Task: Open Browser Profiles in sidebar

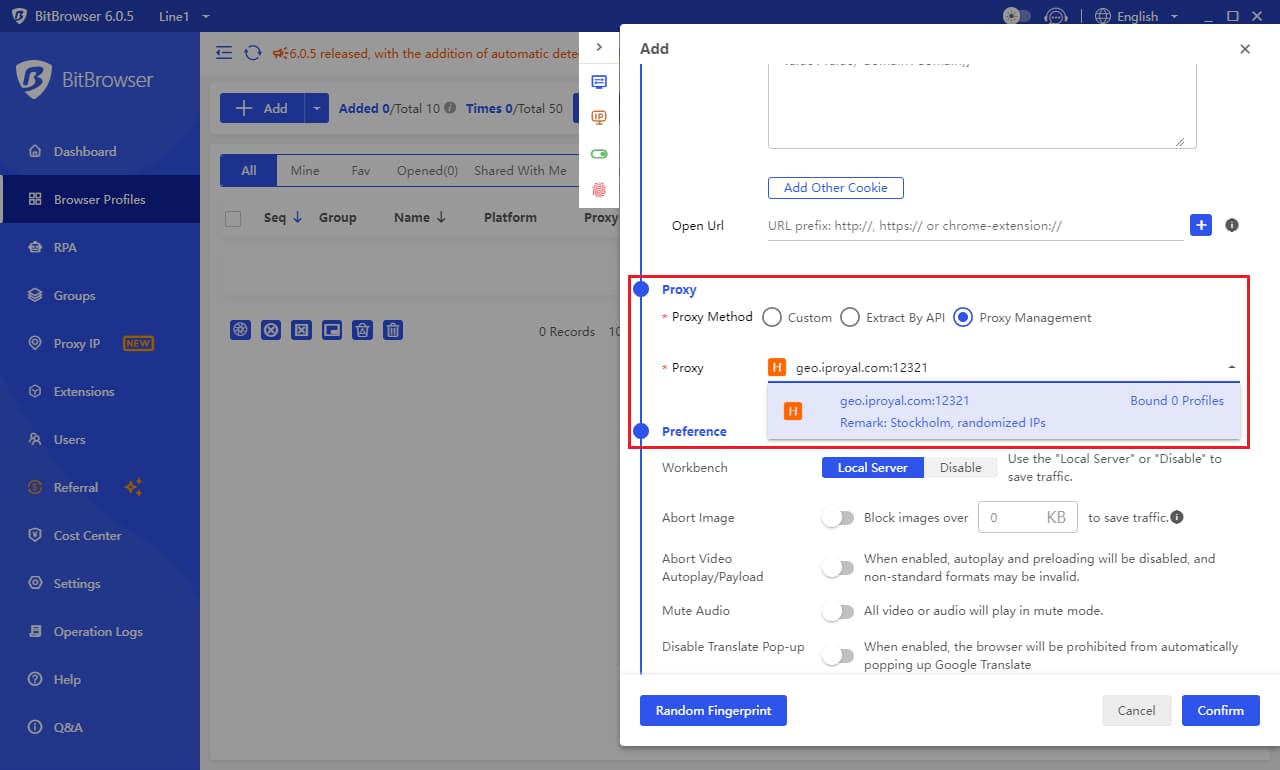Action: [99, 200]
